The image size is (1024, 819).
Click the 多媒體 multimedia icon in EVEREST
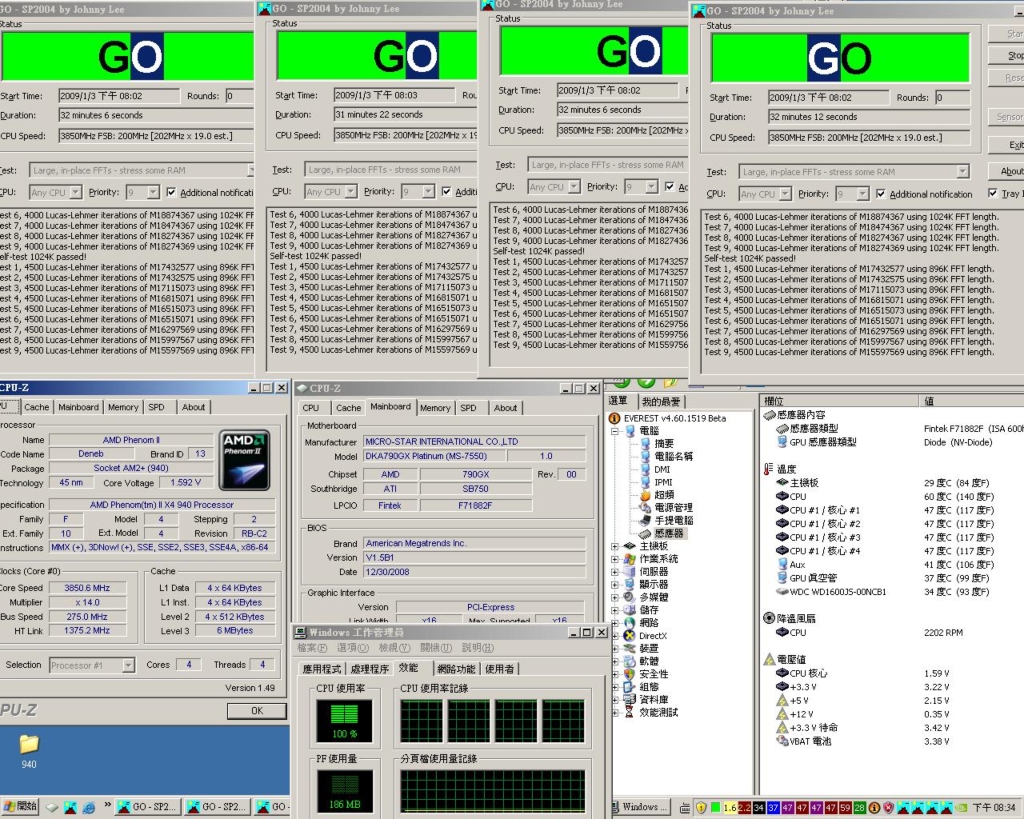click(x=630, y=597)
